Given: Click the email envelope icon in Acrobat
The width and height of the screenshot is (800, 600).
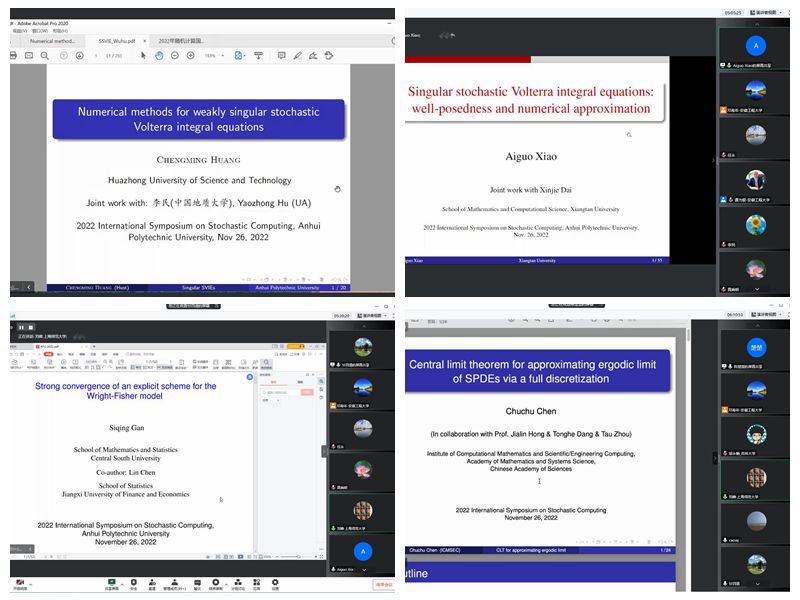Looking at the screenshot, I should (x=28, y=55).
